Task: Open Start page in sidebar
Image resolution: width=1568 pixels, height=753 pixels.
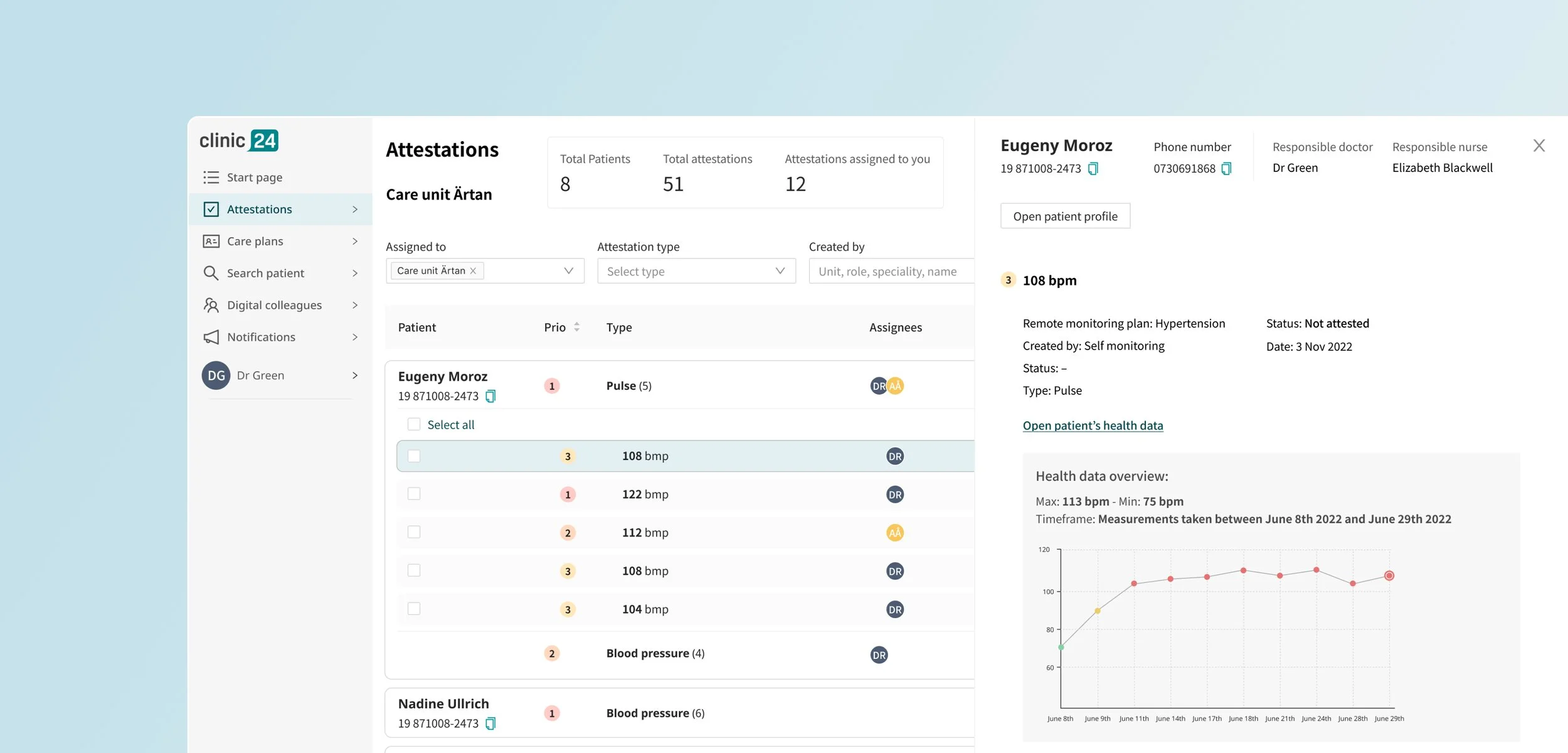Action: [x=254, y=178]
